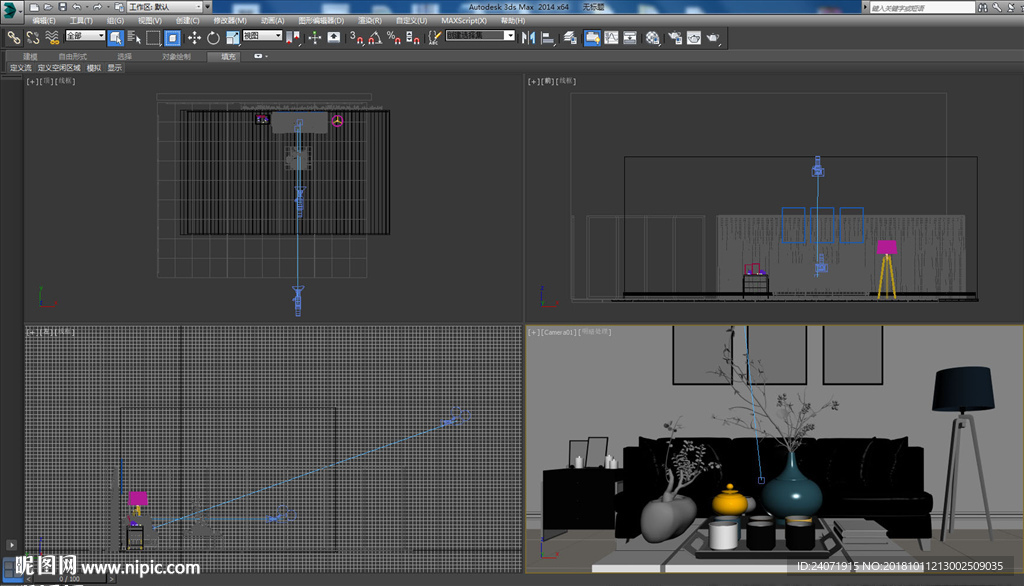Click the Render Production teapot icon
Screen dimensions: 1024x586
(713, 38)
